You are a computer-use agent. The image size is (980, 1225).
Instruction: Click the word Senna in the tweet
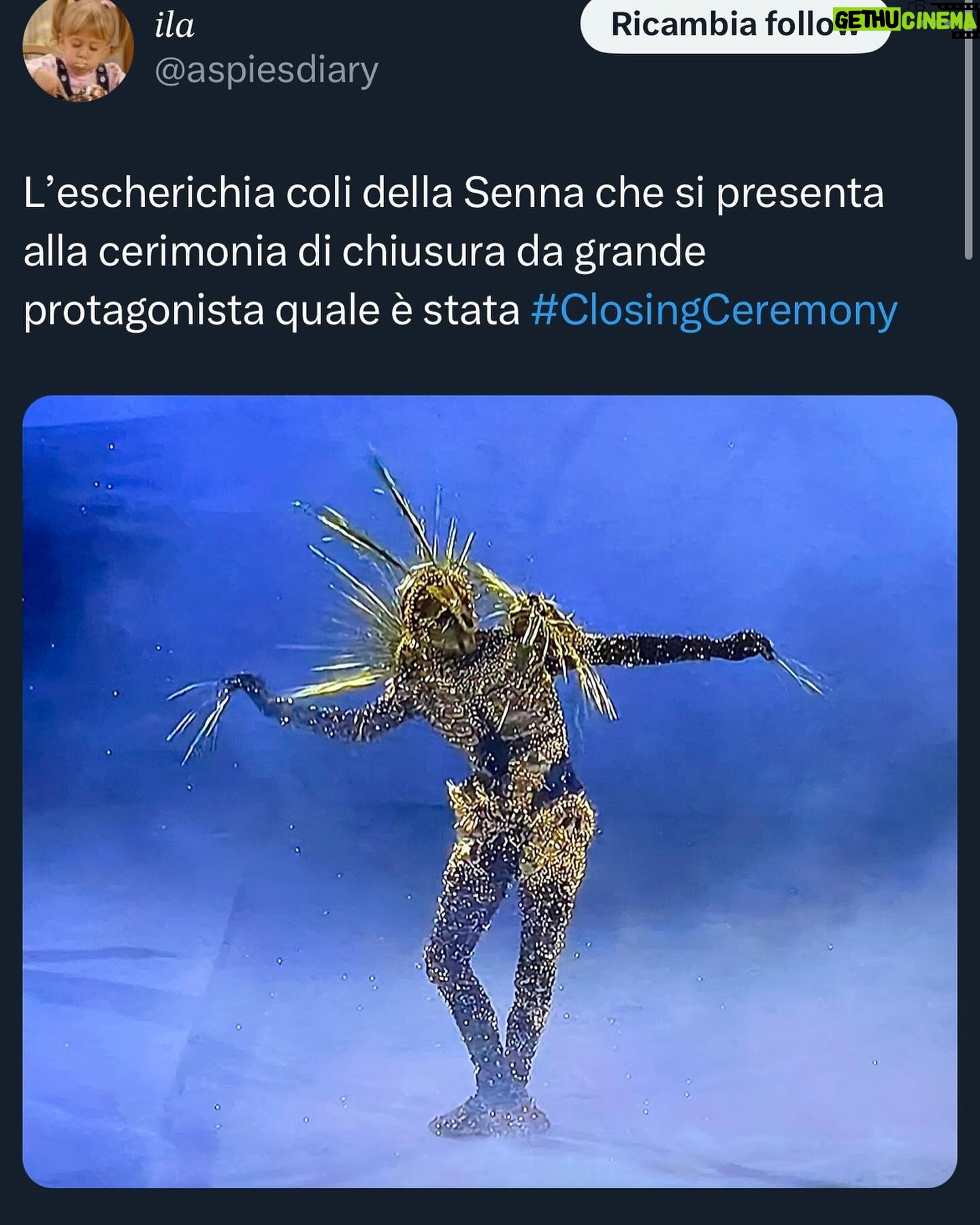click(x=523, y=193)
